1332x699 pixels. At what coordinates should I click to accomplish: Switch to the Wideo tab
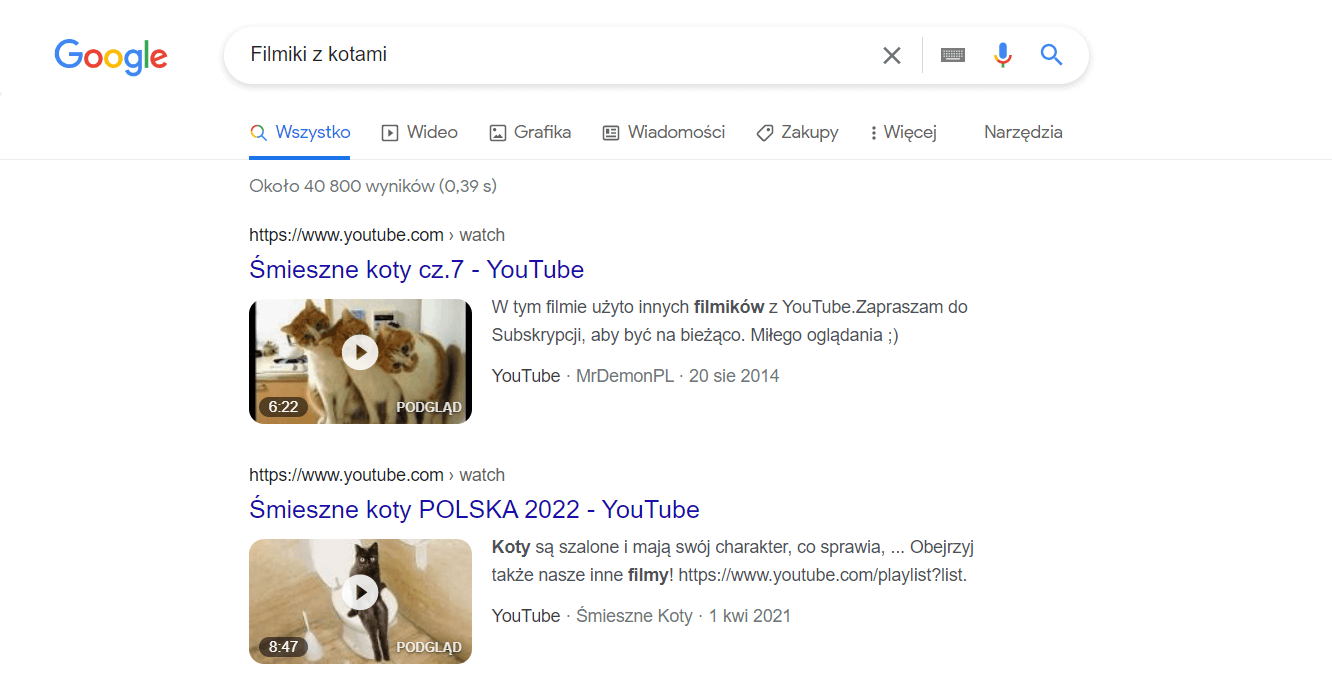[420, 132]
